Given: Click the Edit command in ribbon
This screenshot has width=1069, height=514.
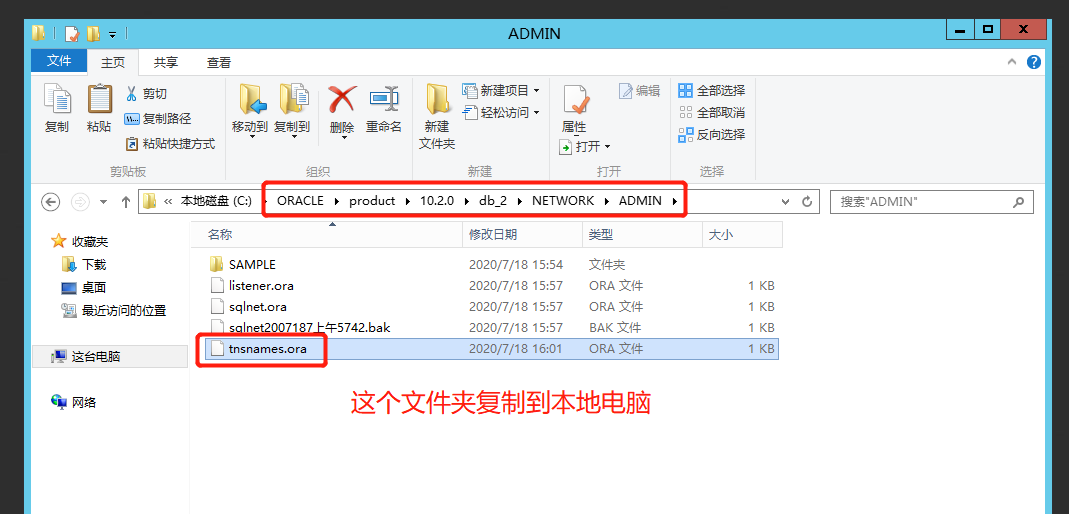Looking at the screenshot, I should pos(639,91).
